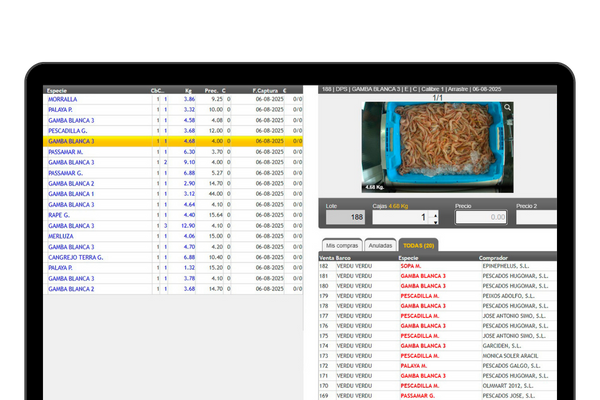Image resolution: width=600 pixels, height=400 pixels.
Task: Click the RAPE G. species entry
Action: coord(62,215)
